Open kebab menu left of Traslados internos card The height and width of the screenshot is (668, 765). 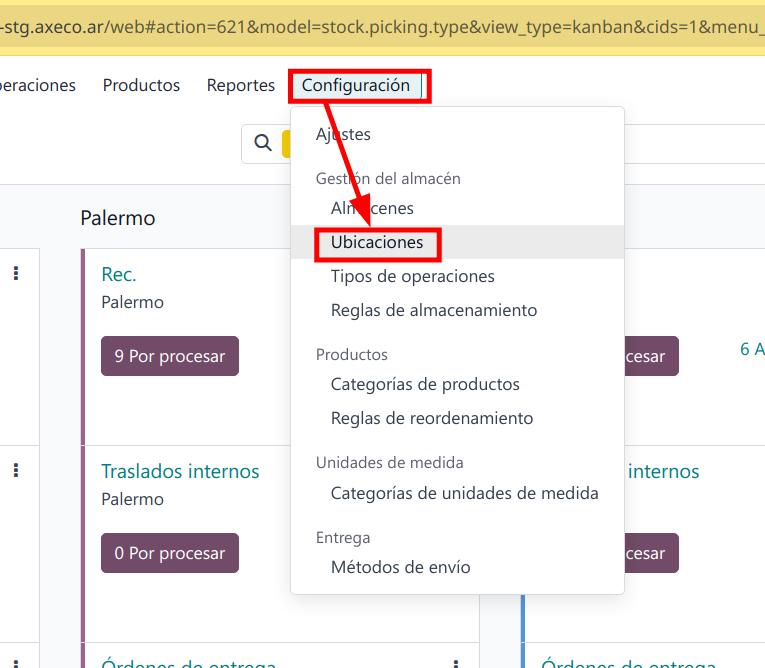coord(16,471)
